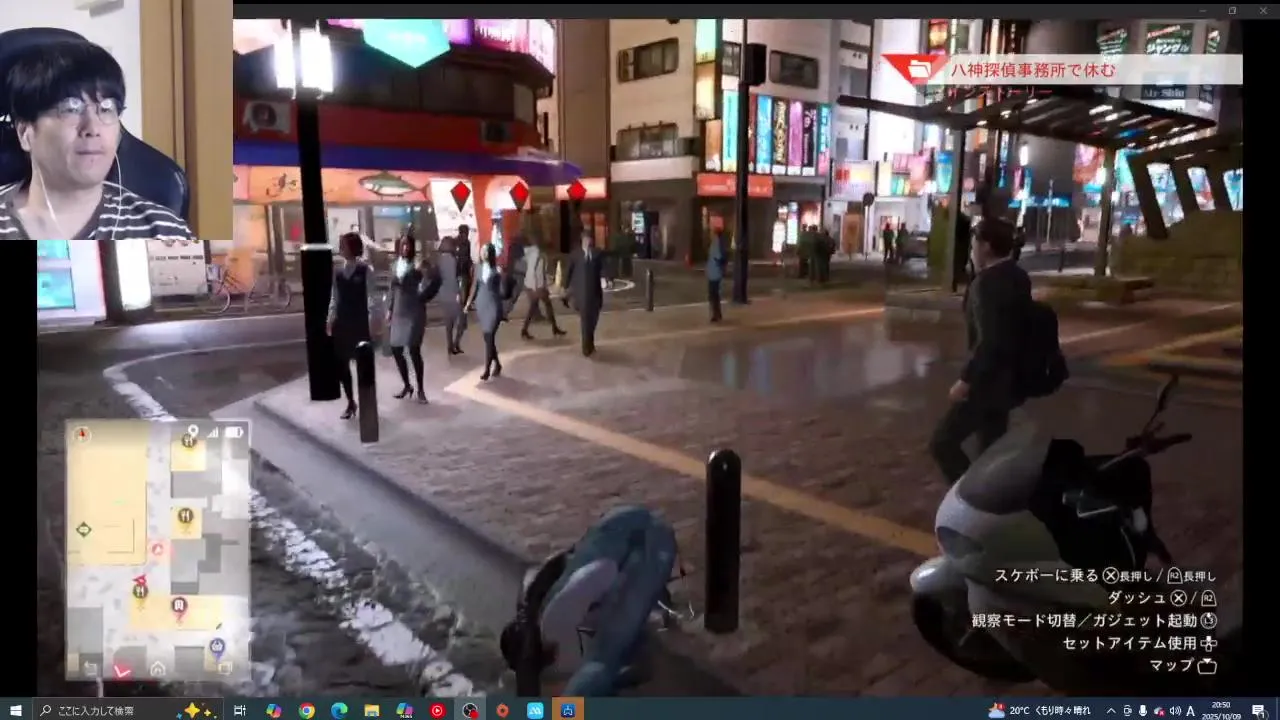The width and height of the screenshot is (1280, 720).
Task: Open the clock showing 20:50
Action: click(x=1221, y=710)
